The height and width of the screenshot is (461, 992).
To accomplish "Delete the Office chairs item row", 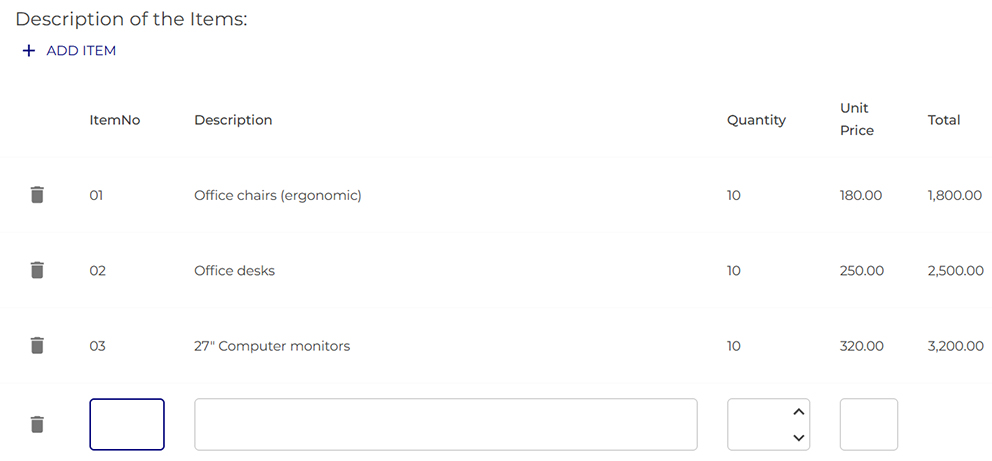I will pos(37,195).
